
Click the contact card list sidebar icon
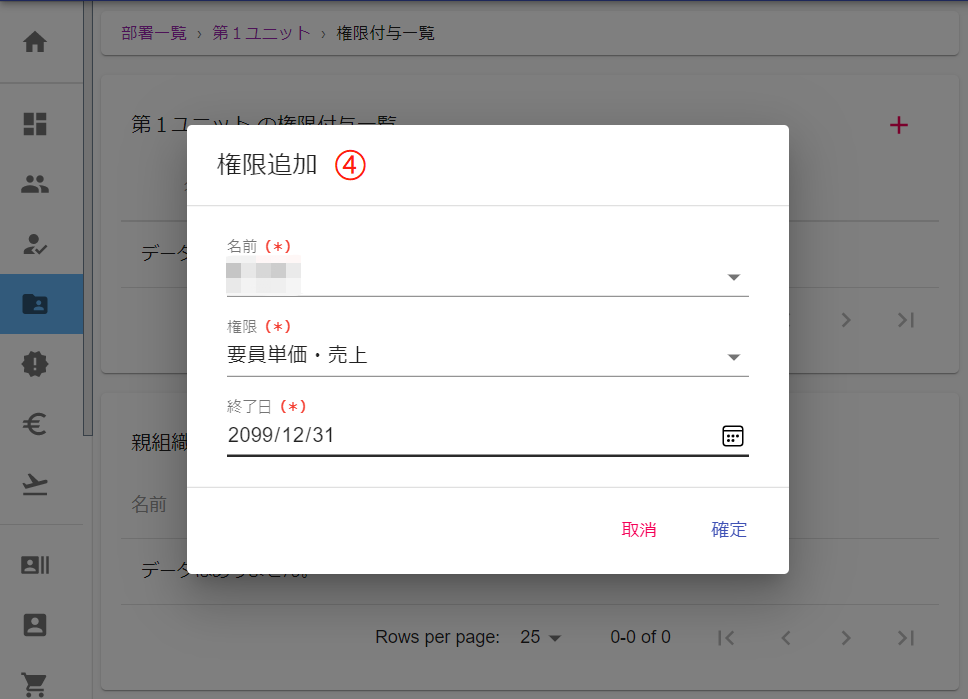[x=35, y=565]
